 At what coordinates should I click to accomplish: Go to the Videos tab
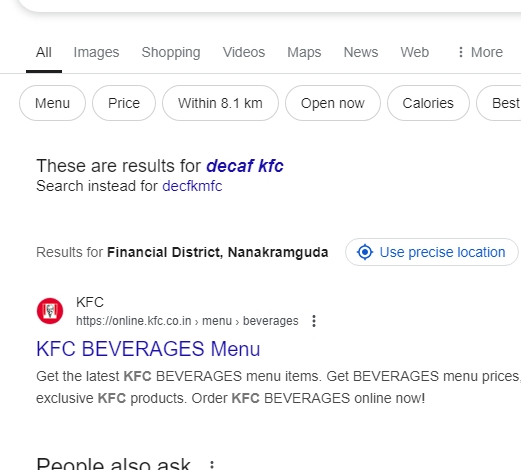point(244,52)
